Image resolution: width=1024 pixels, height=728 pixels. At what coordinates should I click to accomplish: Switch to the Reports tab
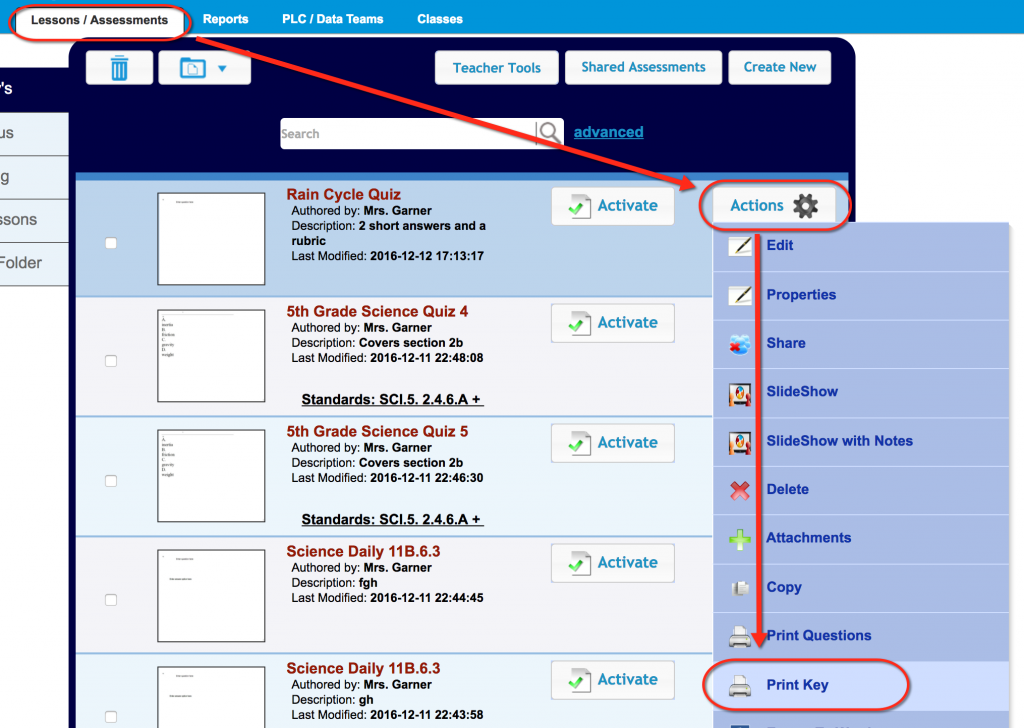coord(225,18)
